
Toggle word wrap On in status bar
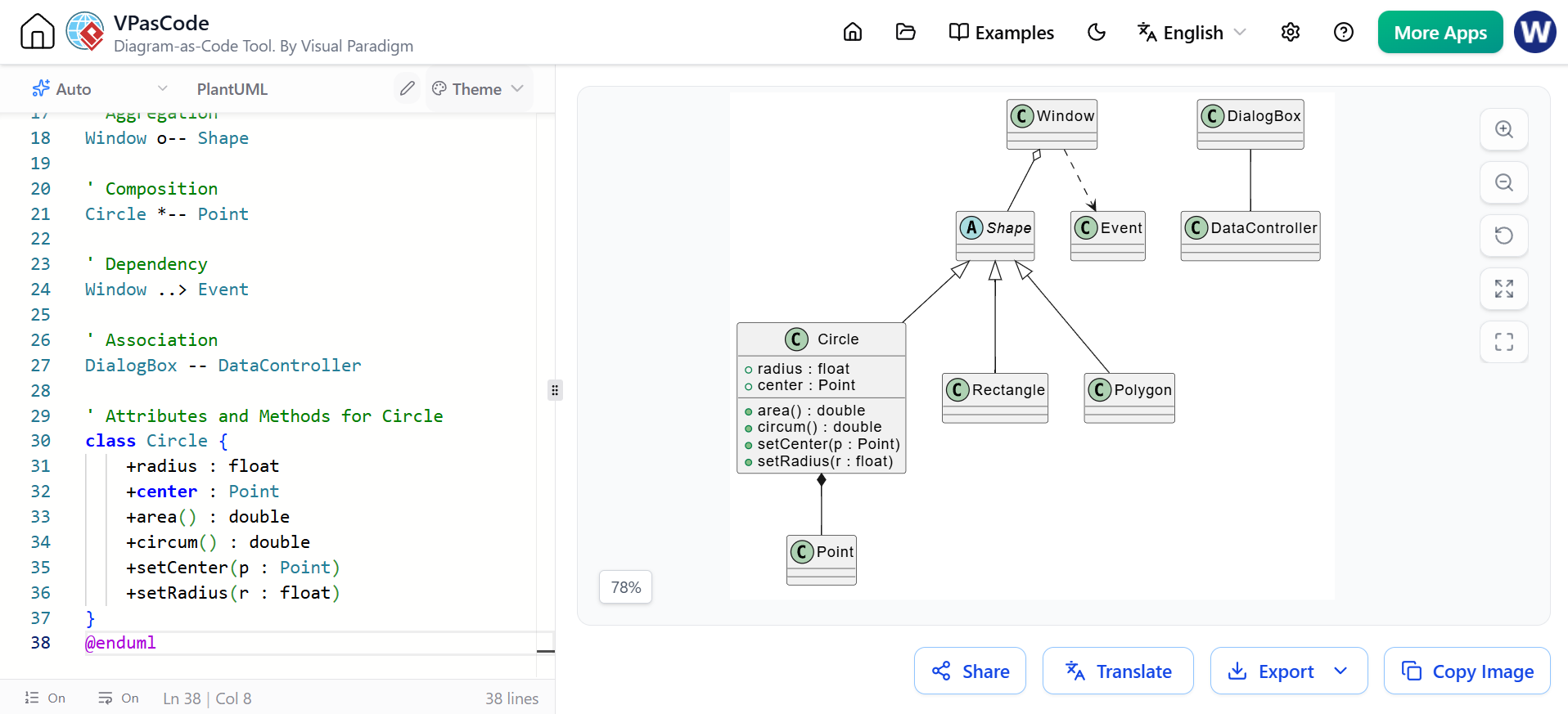(119, 698)
